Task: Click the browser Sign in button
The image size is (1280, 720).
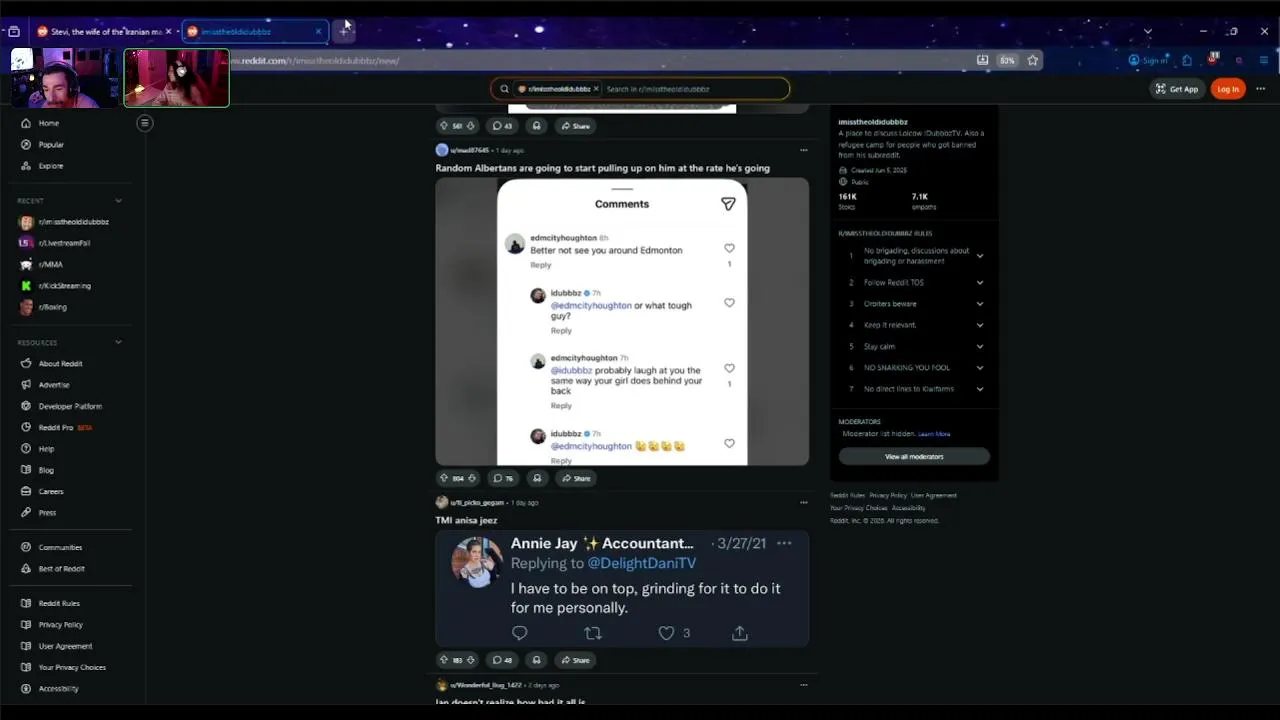Action: point(1148,60)
